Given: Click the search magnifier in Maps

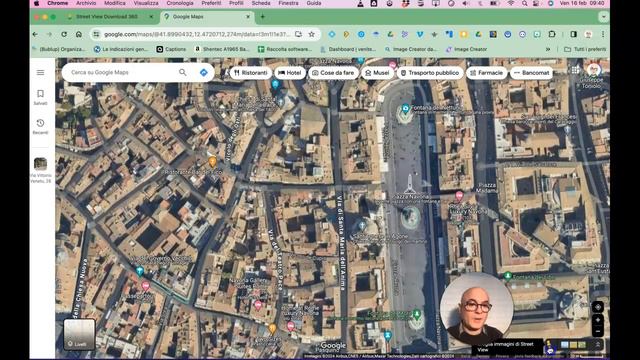Looking at the screenshot, I should click(x=182, y=72).
